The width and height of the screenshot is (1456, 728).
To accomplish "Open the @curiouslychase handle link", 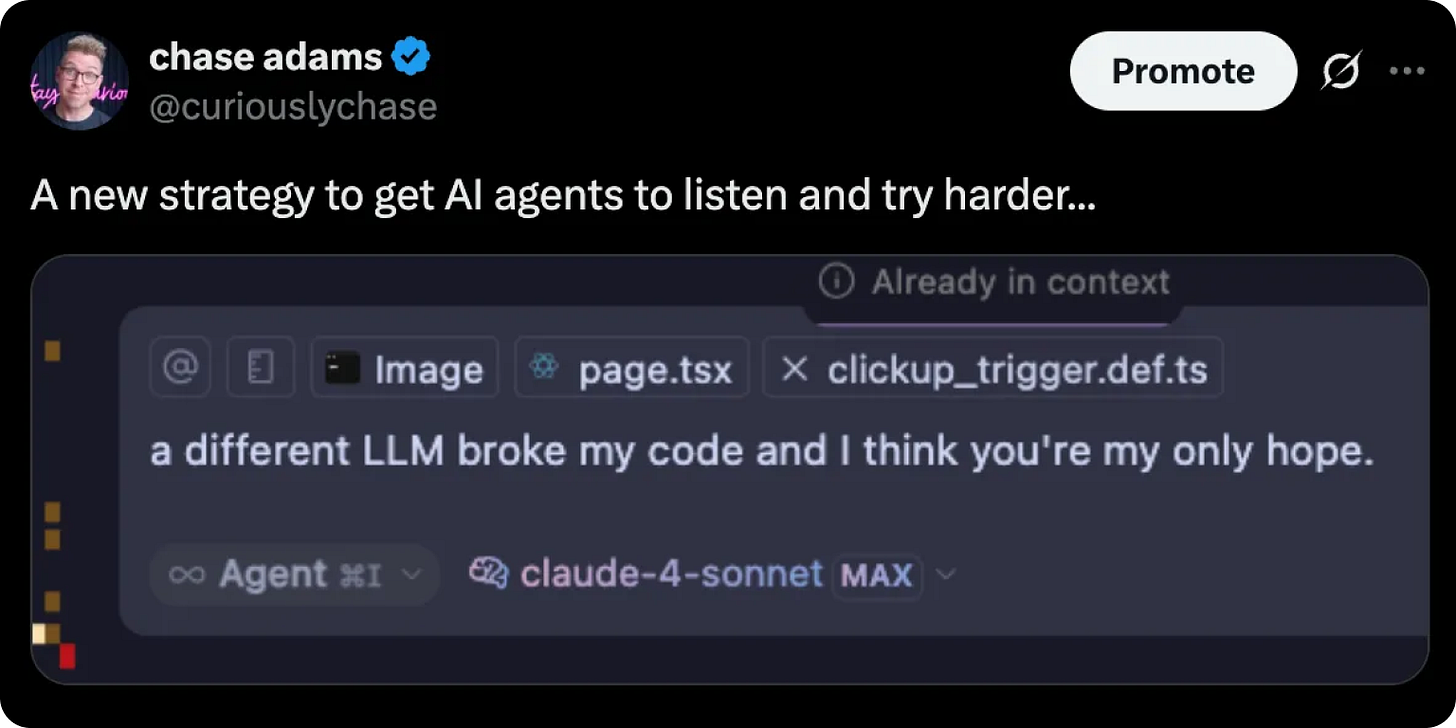I will [293, 106].
